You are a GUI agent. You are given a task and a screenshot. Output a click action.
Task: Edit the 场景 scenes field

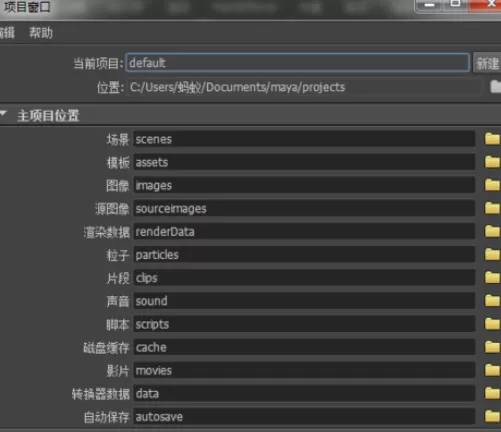(304, 139)
